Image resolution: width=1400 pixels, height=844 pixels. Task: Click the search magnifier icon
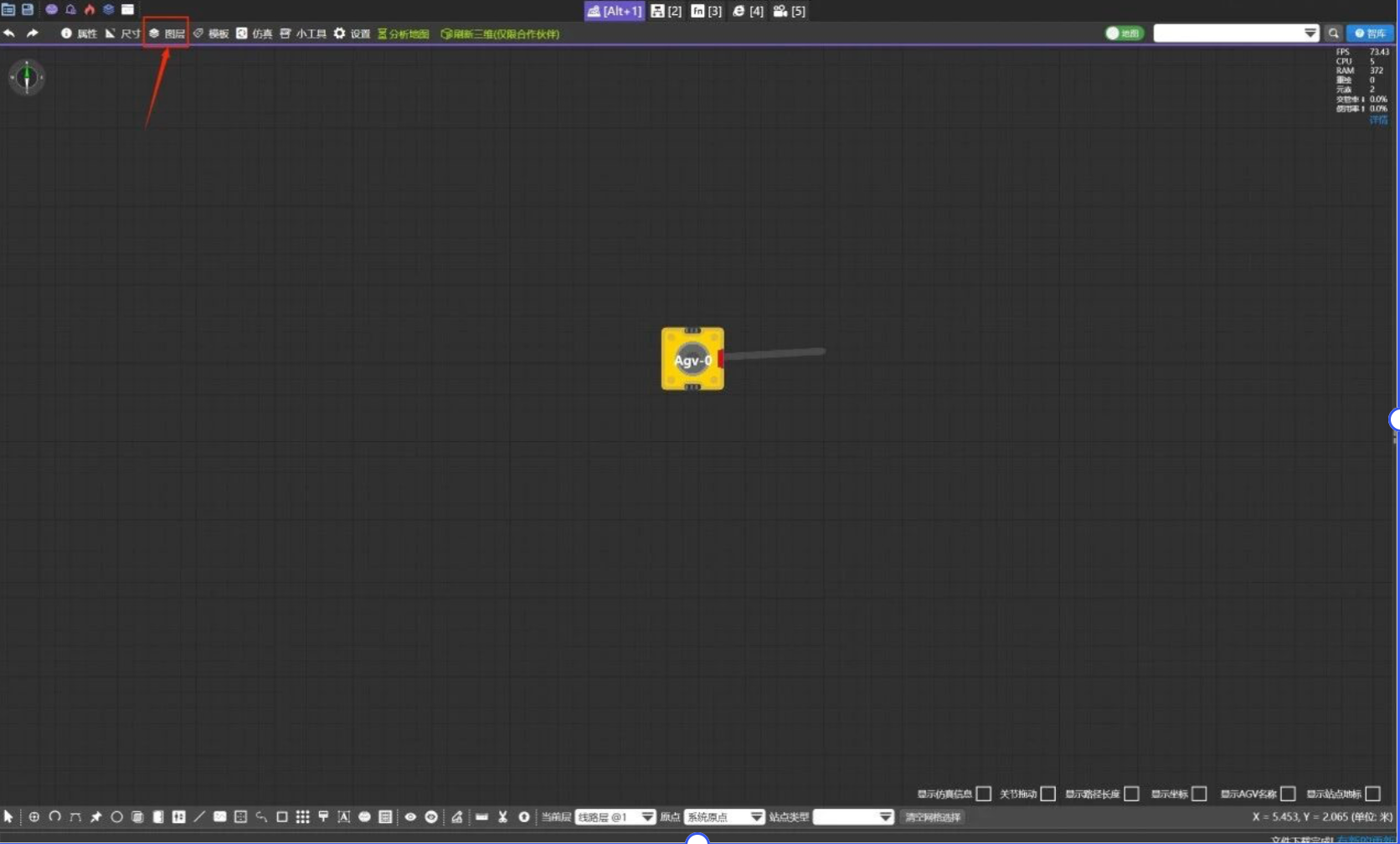(1333, 33)
